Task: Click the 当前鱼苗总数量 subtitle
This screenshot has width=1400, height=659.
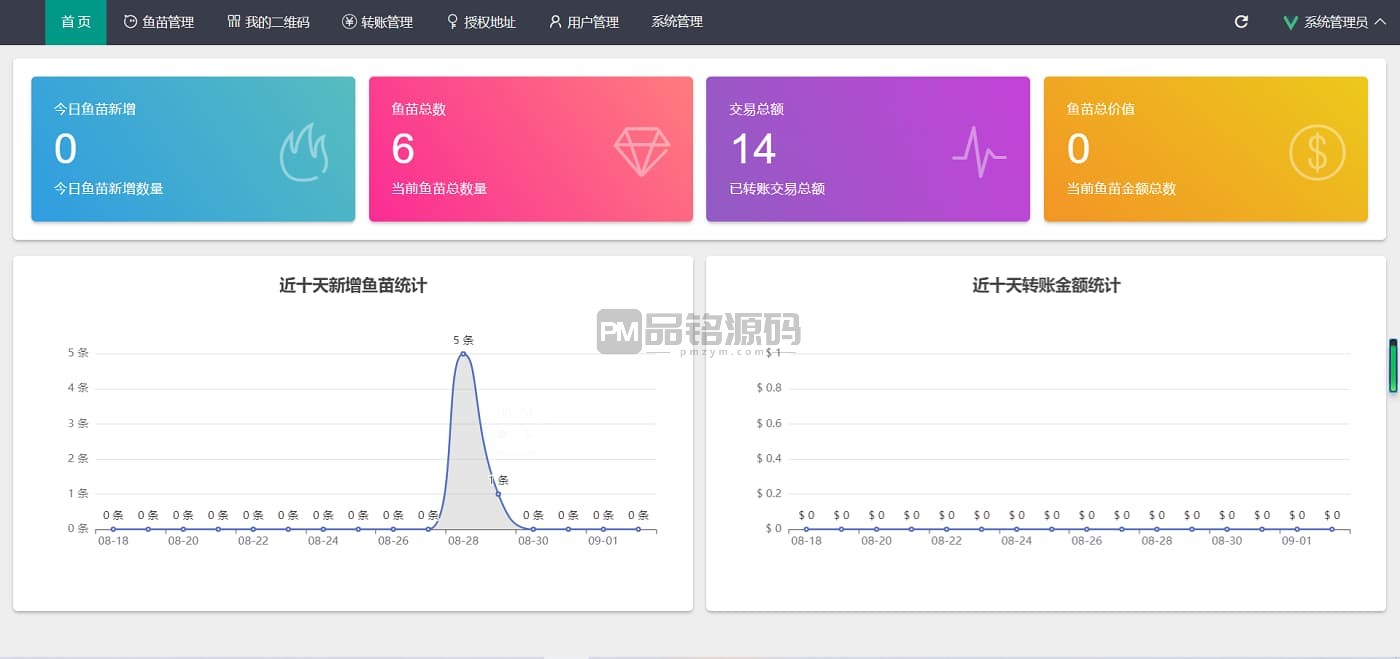Action: click(439, 188)
